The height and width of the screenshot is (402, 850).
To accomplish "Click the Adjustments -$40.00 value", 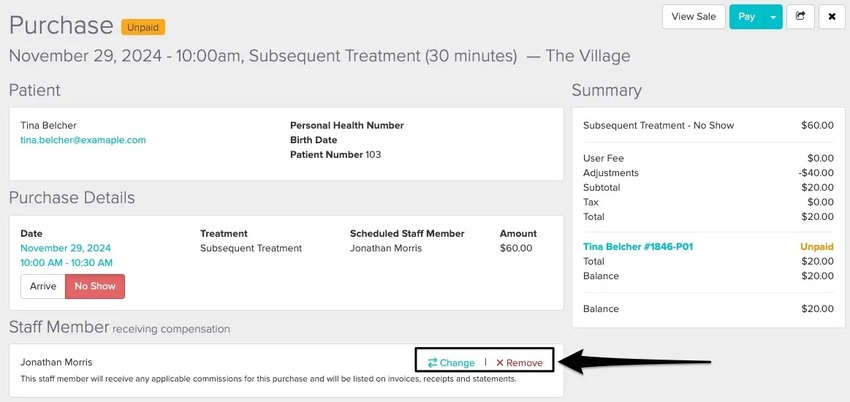I will 816,173.
